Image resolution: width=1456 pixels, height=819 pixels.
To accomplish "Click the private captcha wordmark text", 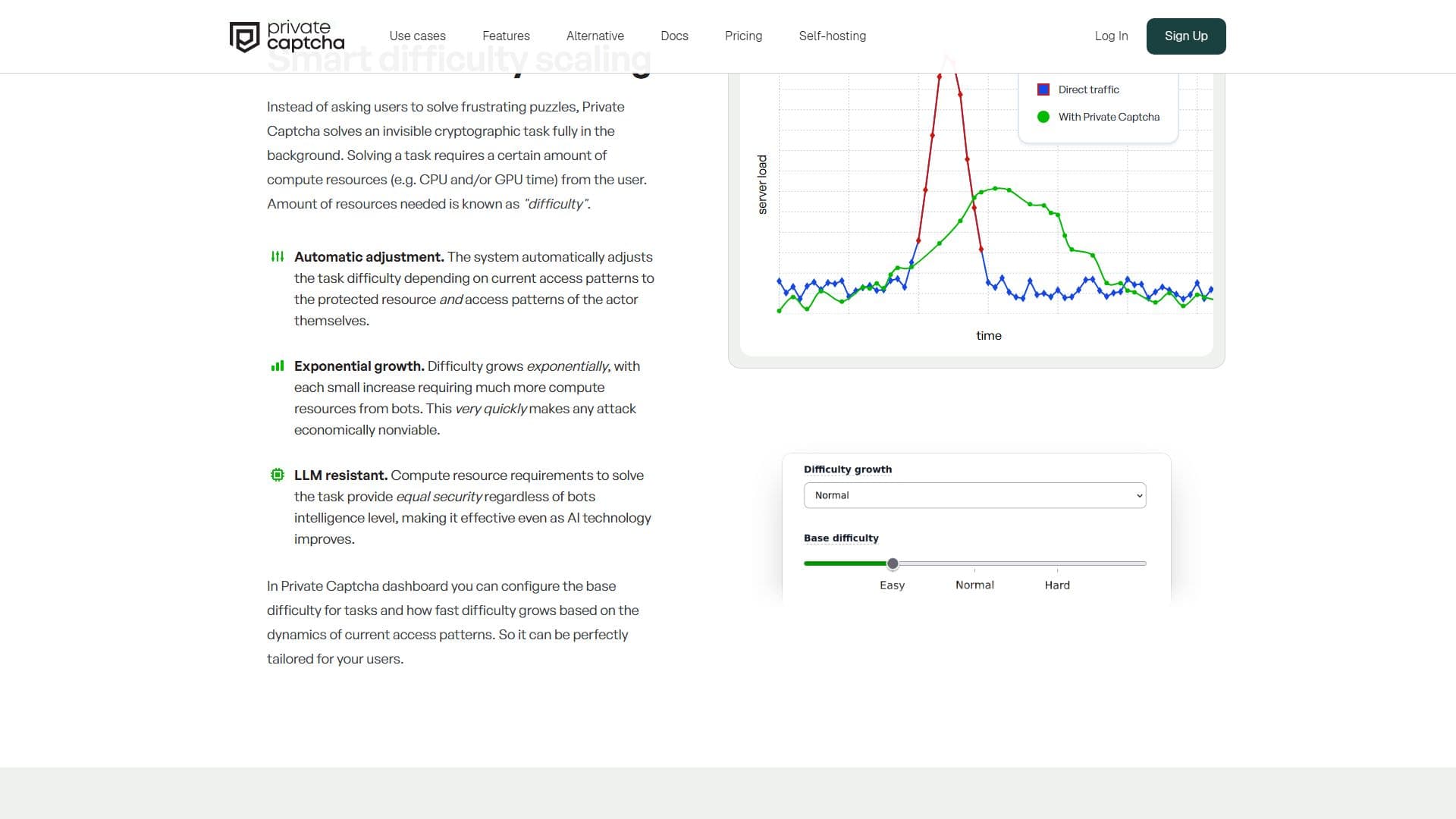I will 306,36.
